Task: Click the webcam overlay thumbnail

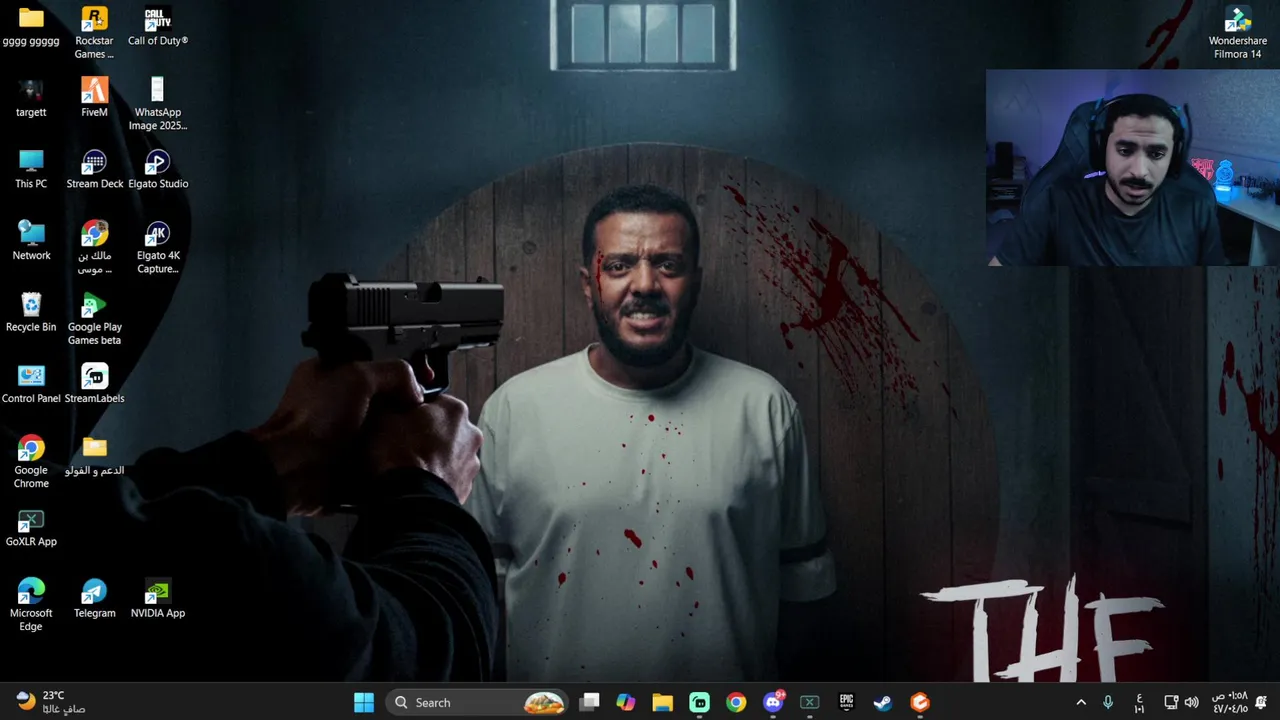Action: pos(1133,168)
